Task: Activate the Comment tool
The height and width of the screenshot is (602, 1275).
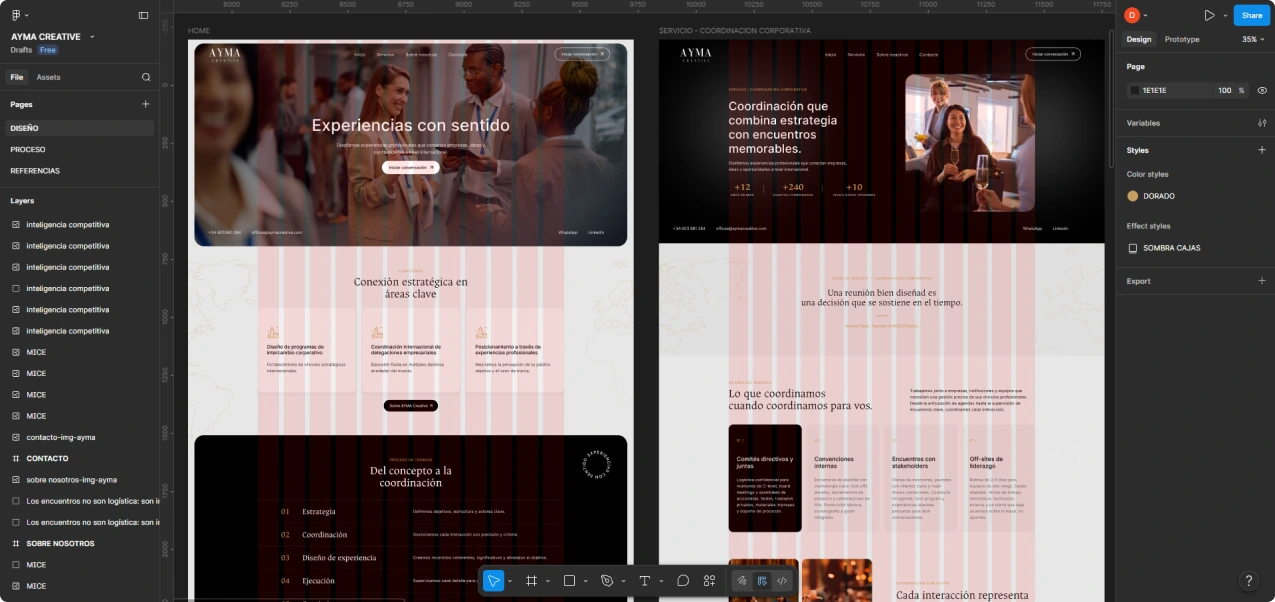Action: click(683, 580)
